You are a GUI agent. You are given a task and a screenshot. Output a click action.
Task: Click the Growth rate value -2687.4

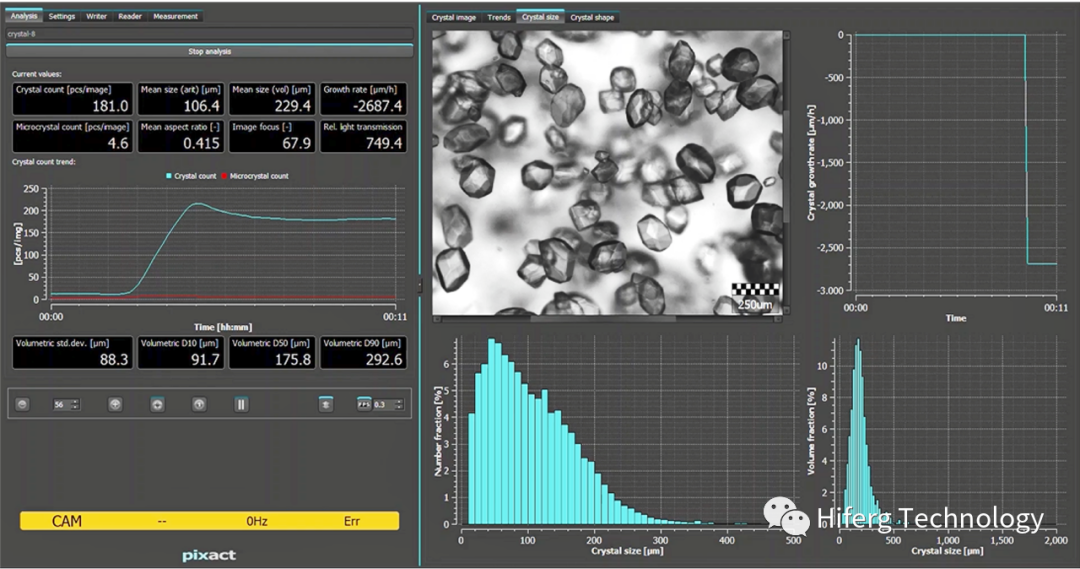click(x=375, y=105)
